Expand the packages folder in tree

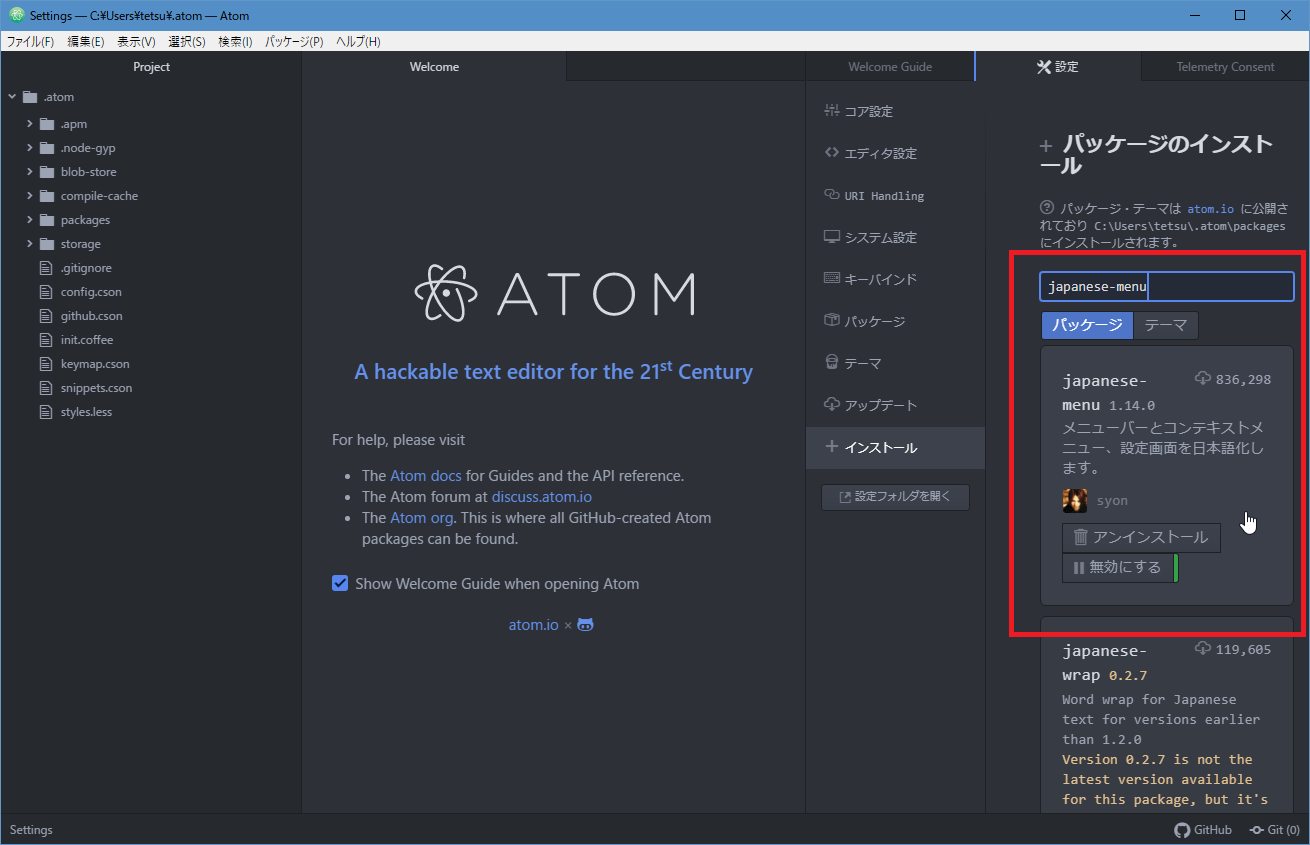pyautogui.click(x=30, y=220)
